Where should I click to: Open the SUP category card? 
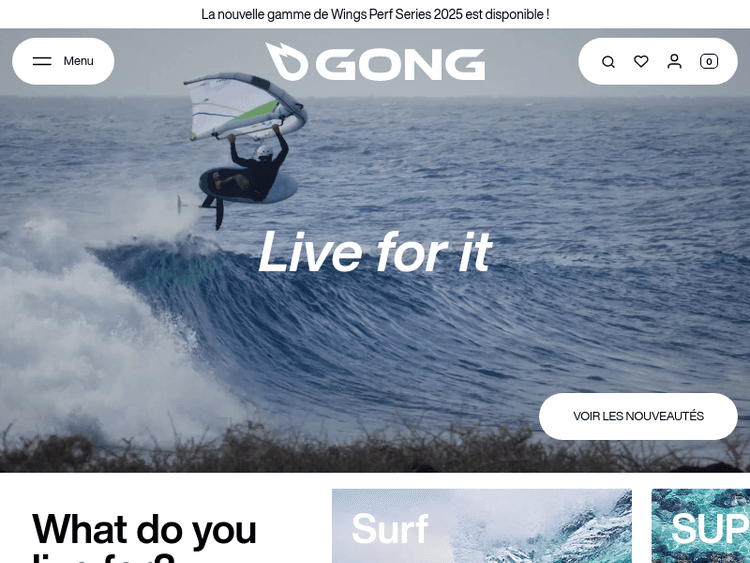point(701,526)
